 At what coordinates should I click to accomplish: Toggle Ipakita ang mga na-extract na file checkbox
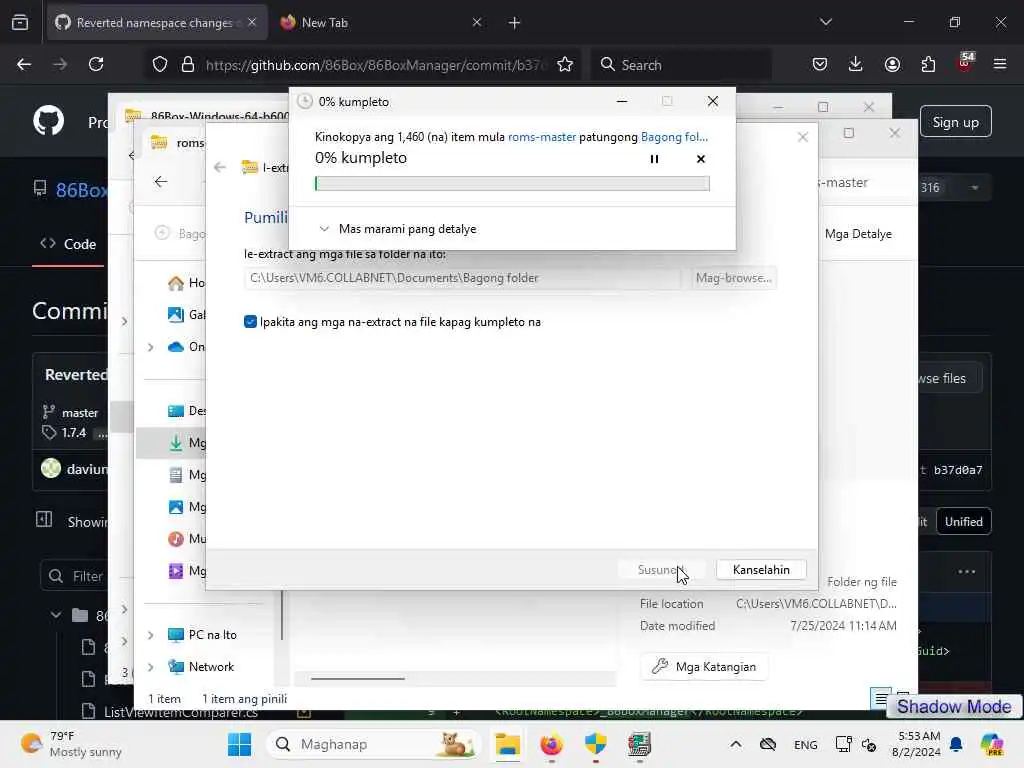250,322
